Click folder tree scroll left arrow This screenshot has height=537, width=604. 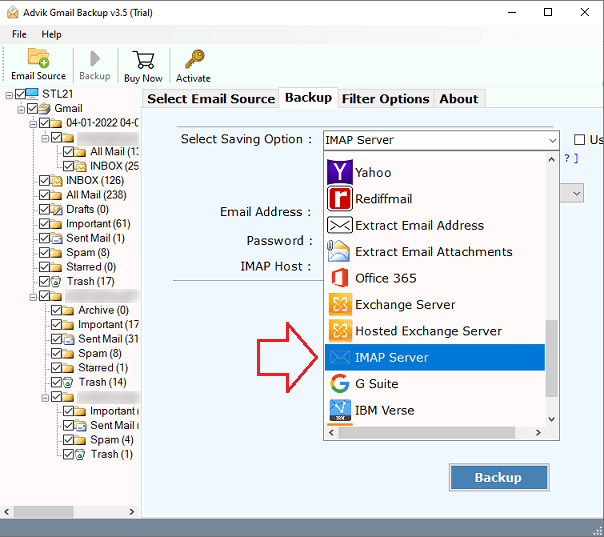click(x=7, y=512)
